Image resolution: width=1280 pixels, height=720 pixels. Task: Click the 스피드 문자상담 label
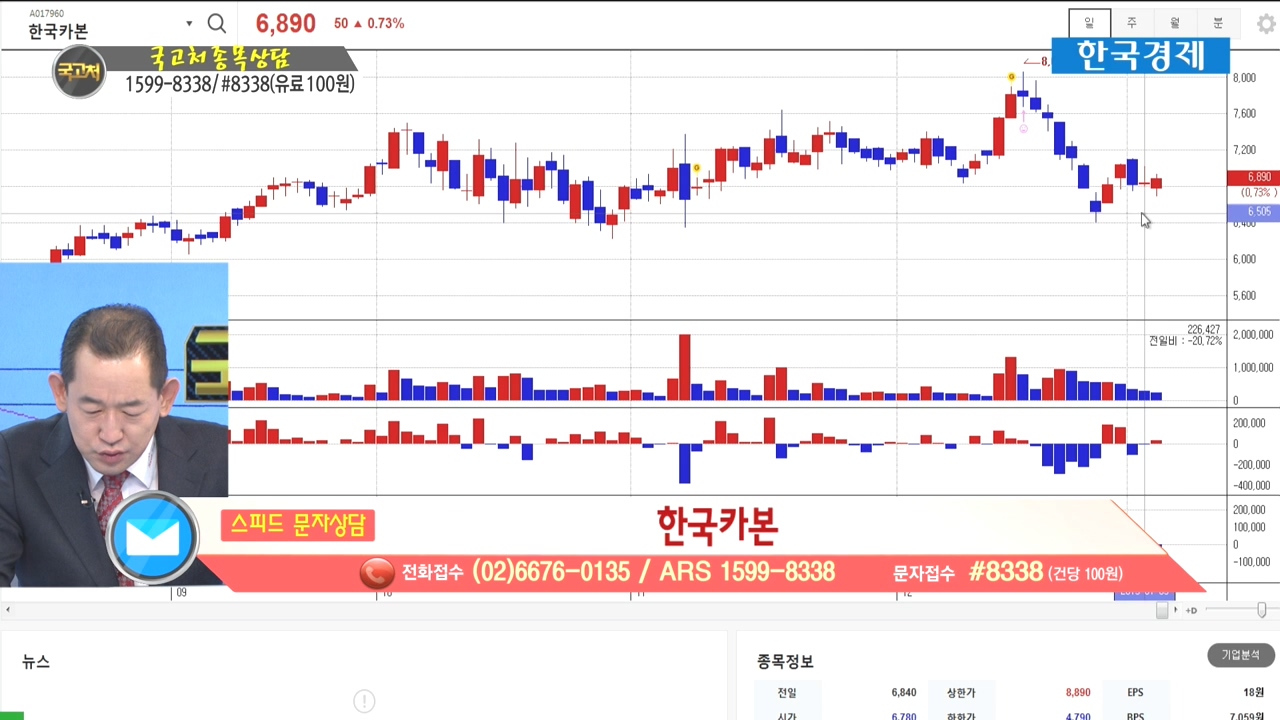[298, 525]
